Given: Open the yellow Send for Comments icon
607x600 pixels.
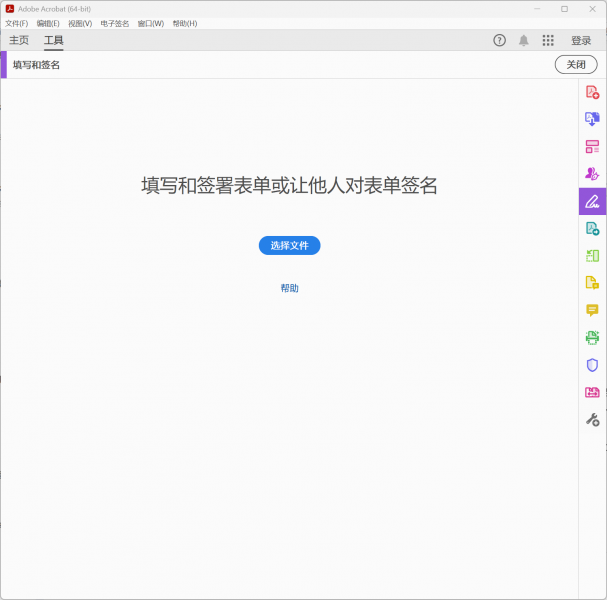Looking at the screenshot, I should coord(592,283).
